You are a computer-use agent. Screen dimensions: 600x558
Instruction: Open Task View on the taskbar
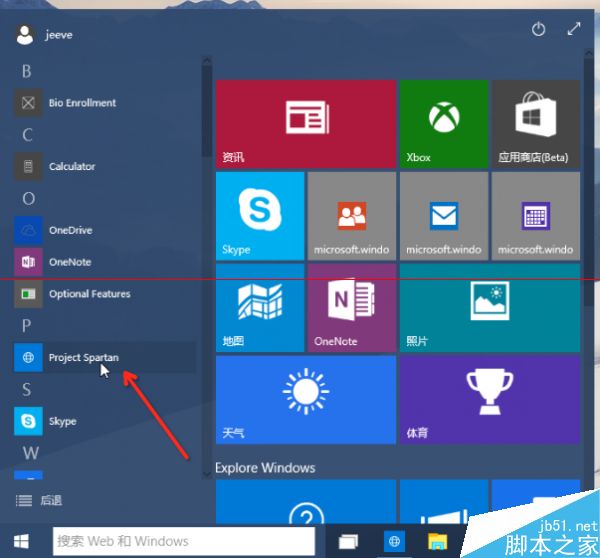point(348,541)
